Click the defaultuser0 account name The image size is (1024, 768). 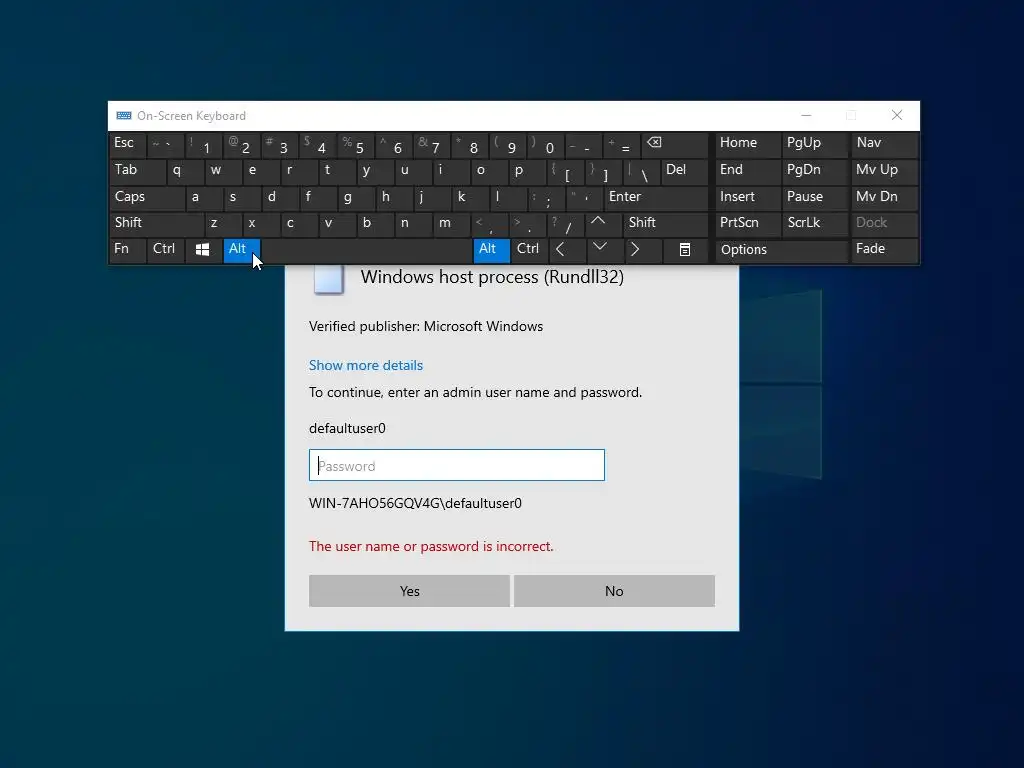347,428
